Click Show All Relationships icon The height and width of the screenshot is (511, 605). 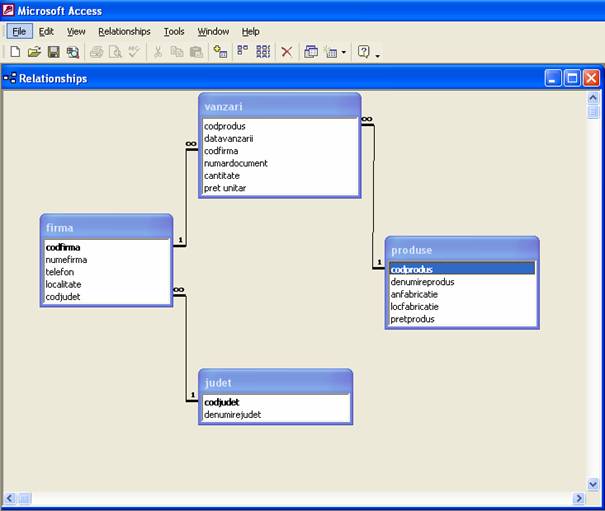tap(263, 52)
